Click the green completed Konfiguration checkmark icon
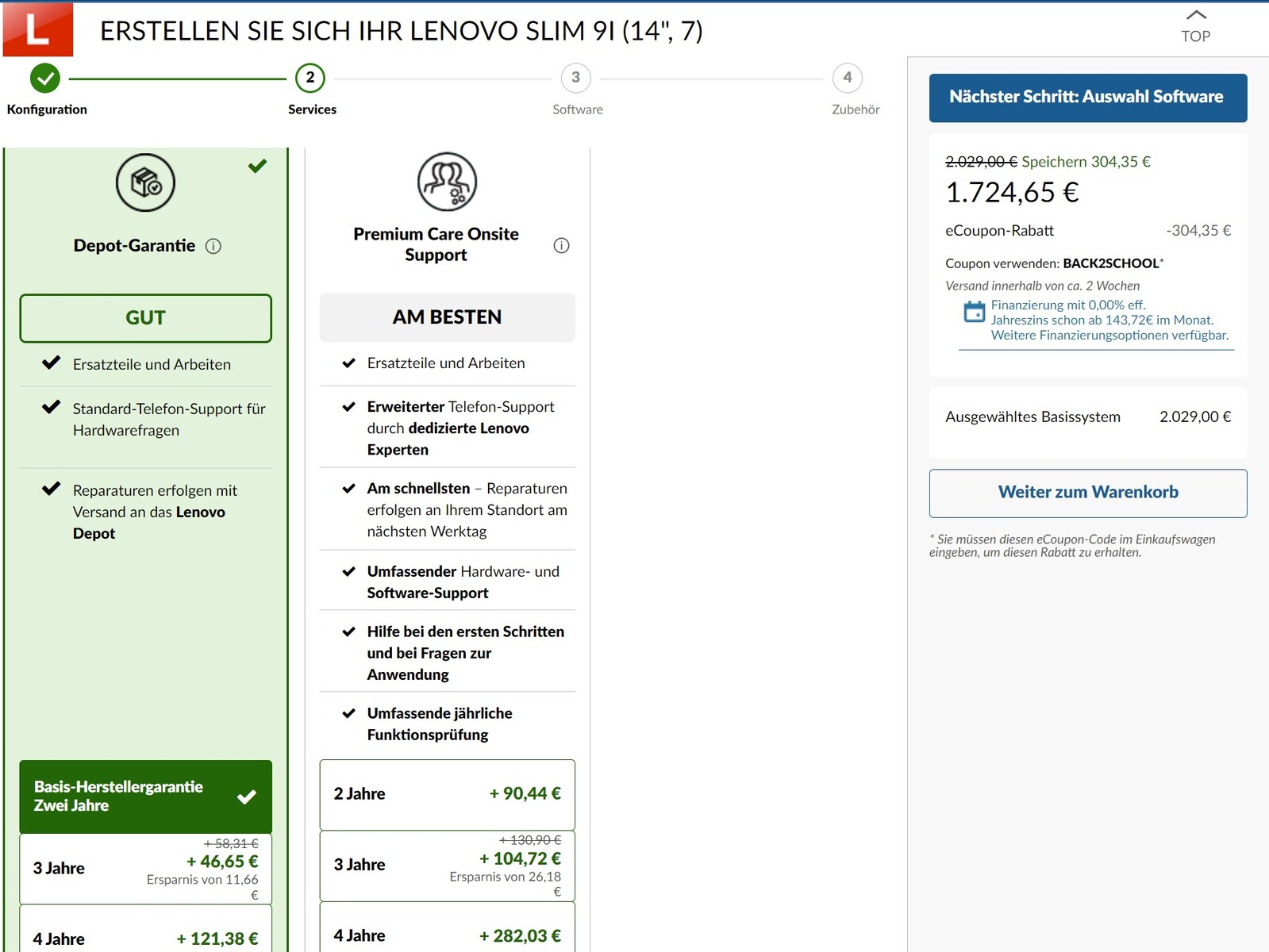Screen dimensions: 1269x952 point(45,78)
